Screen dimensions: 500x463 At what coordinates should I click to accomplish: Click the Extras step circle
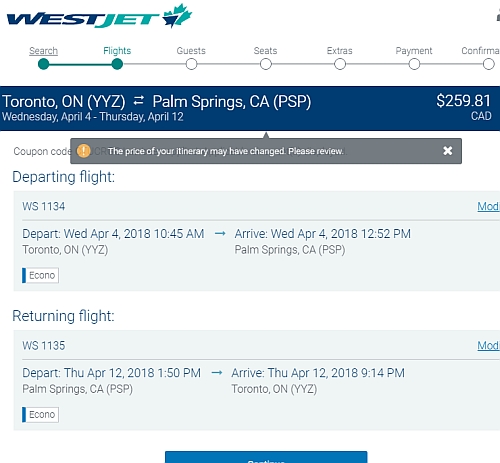[340, 64]
